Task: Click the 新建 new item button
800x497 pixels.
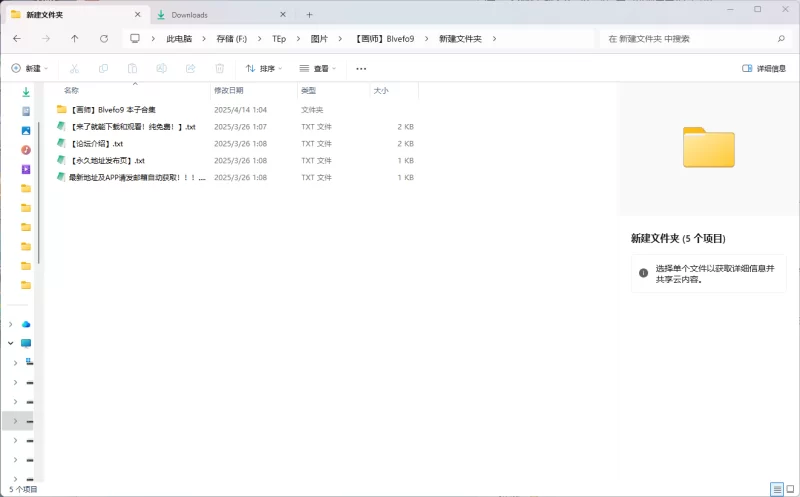Action: 29,68
